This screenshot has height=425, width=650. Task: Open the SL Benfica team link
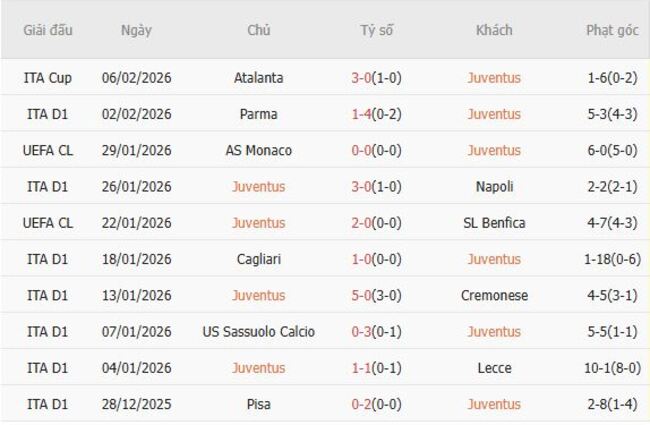coord(494,223)
